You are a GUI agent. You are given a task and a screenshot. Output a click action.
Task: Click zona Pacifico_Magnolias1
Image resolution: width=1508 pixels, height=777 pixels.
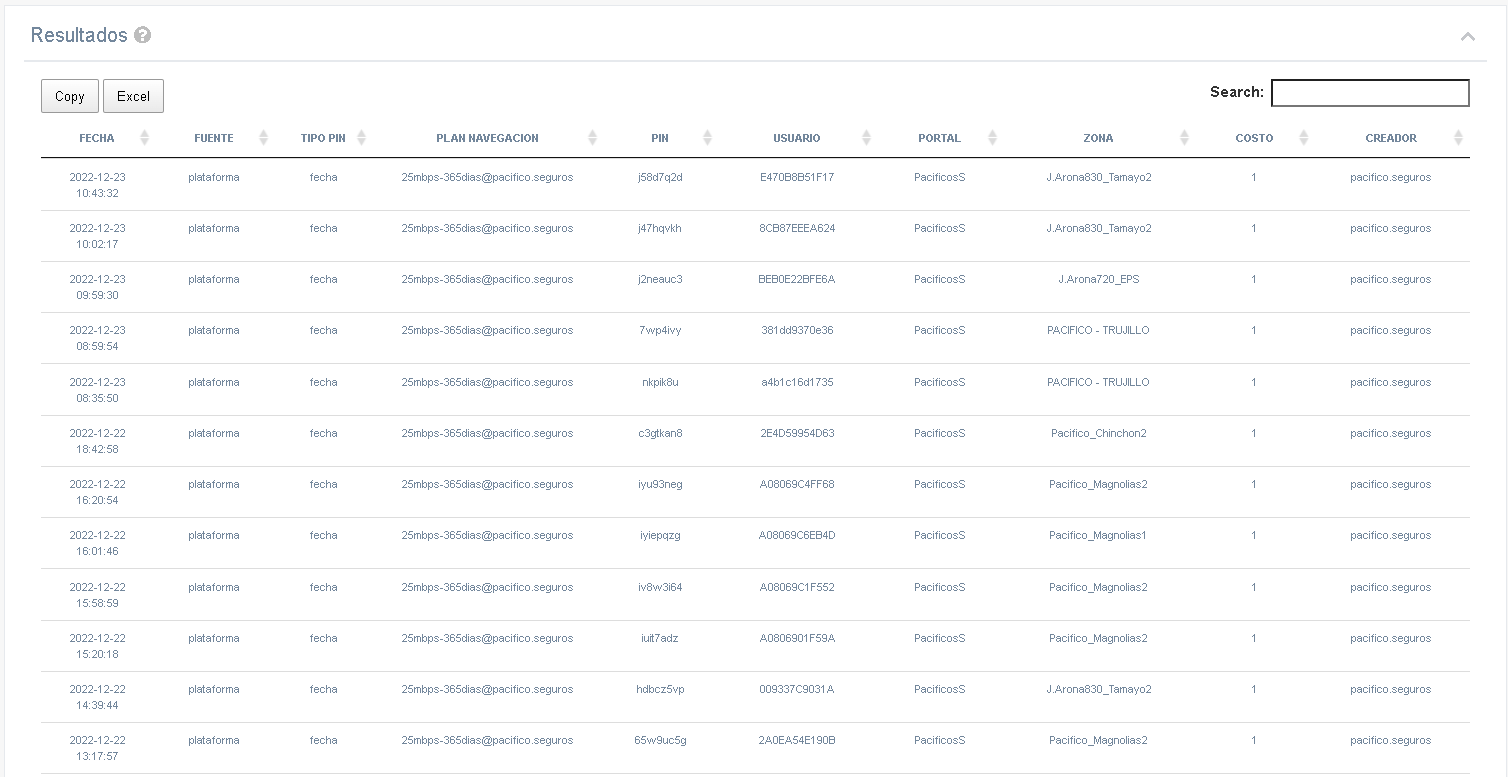pyautogui.click(x=1098, y=535)
